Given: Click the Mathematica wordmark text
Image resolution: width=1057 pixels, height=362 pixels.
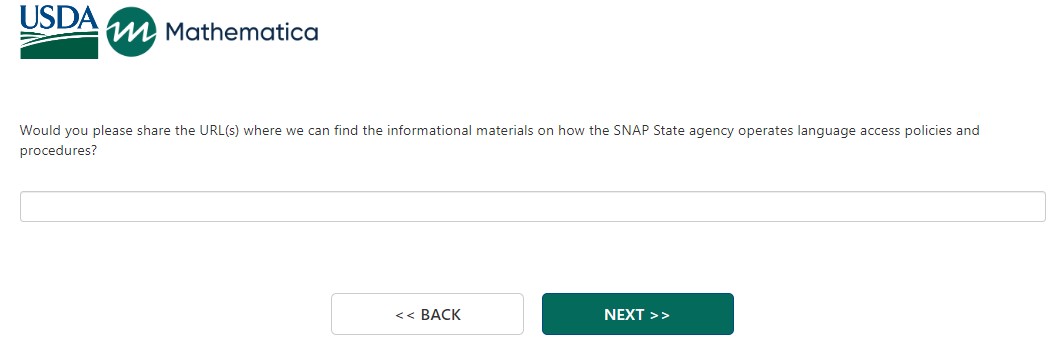Looking at the screenshot, I should (x=241, y=32).
